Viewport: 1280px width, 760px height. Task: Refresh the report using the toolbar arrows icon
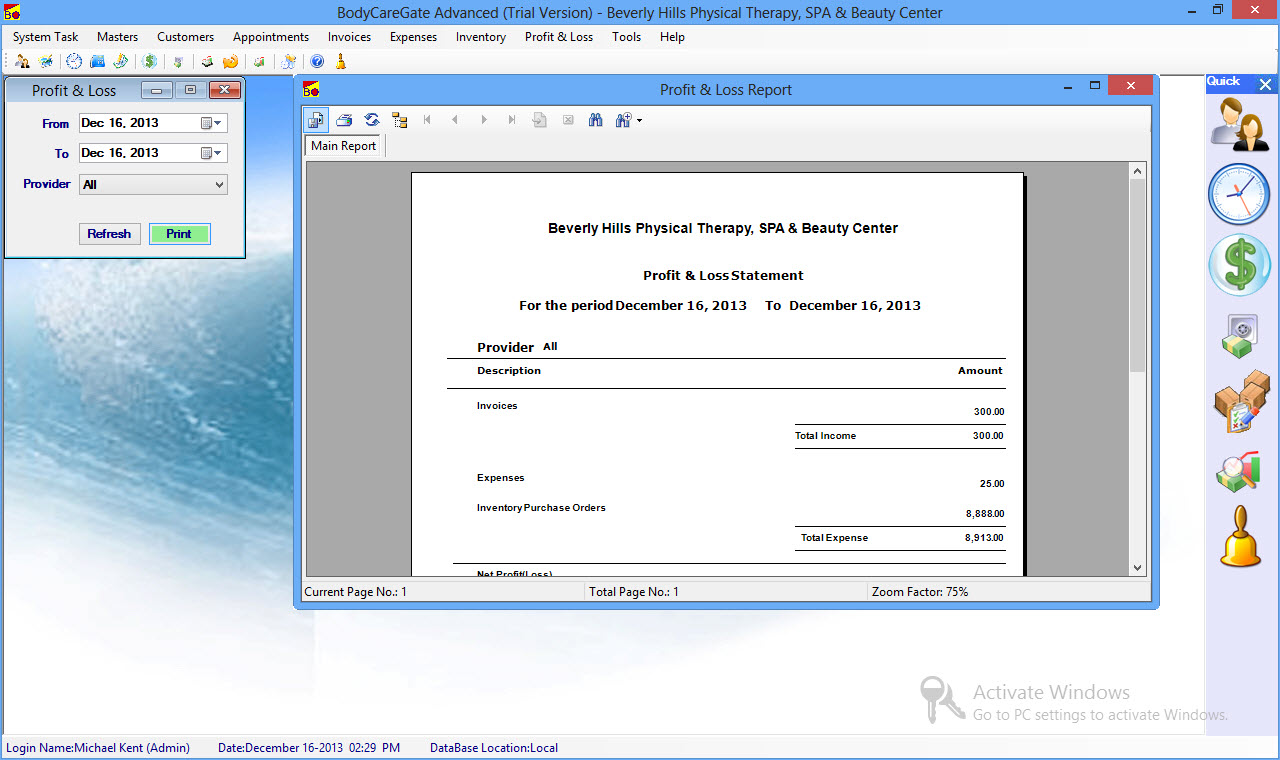pos(372,120)
